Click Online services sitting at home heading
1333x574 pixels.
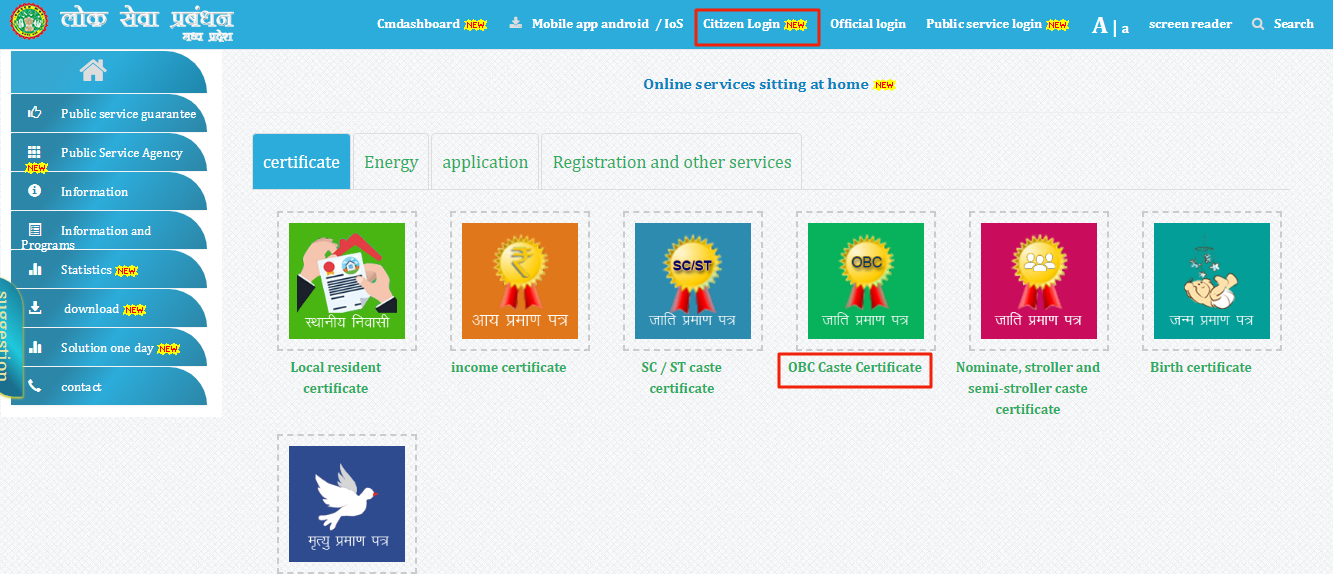(756, 84)
